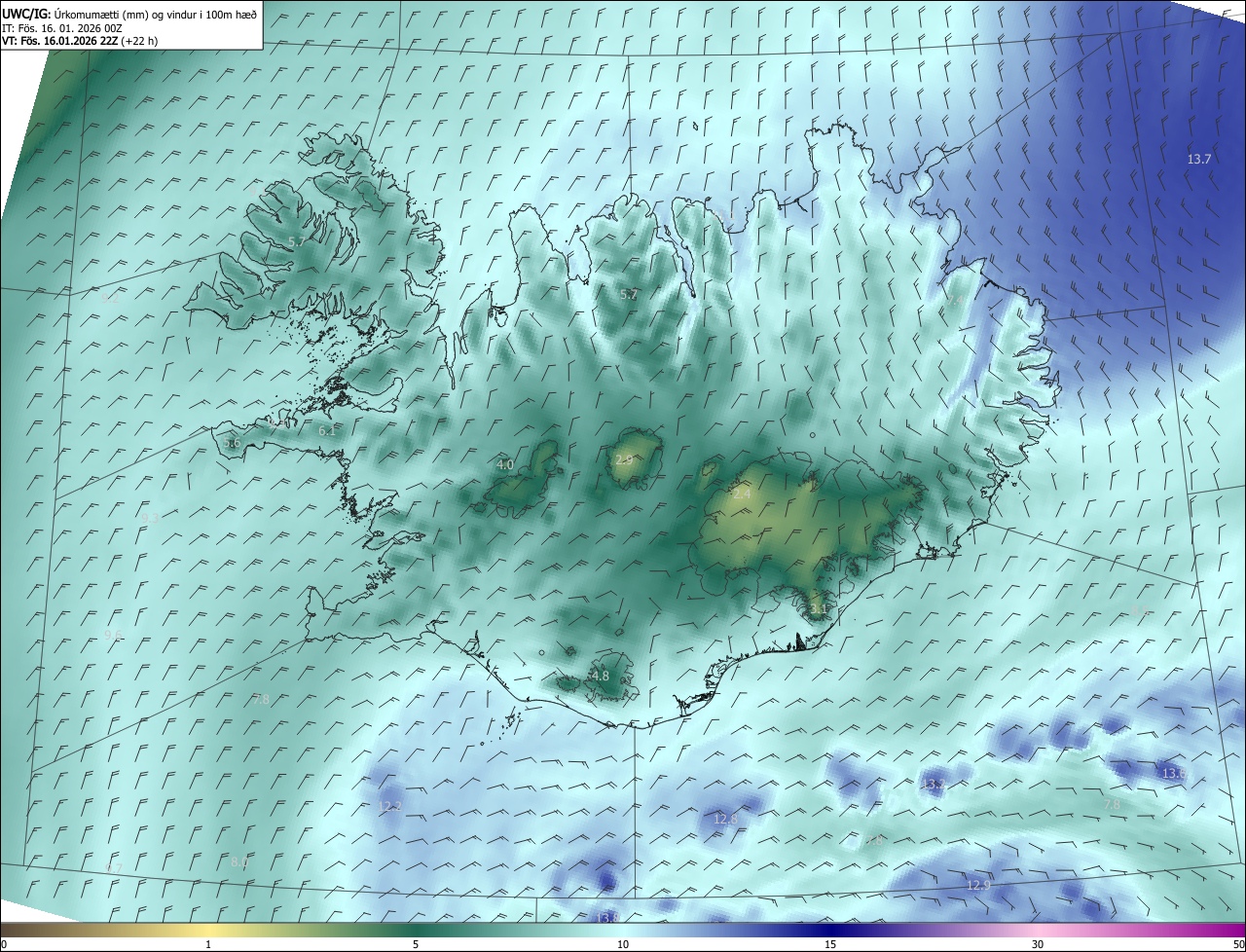Viewport: 1246px width, 952px height.
Task: Click the '2.4' label on Vatnajökull glacier
Action: (x=742, y=494)
